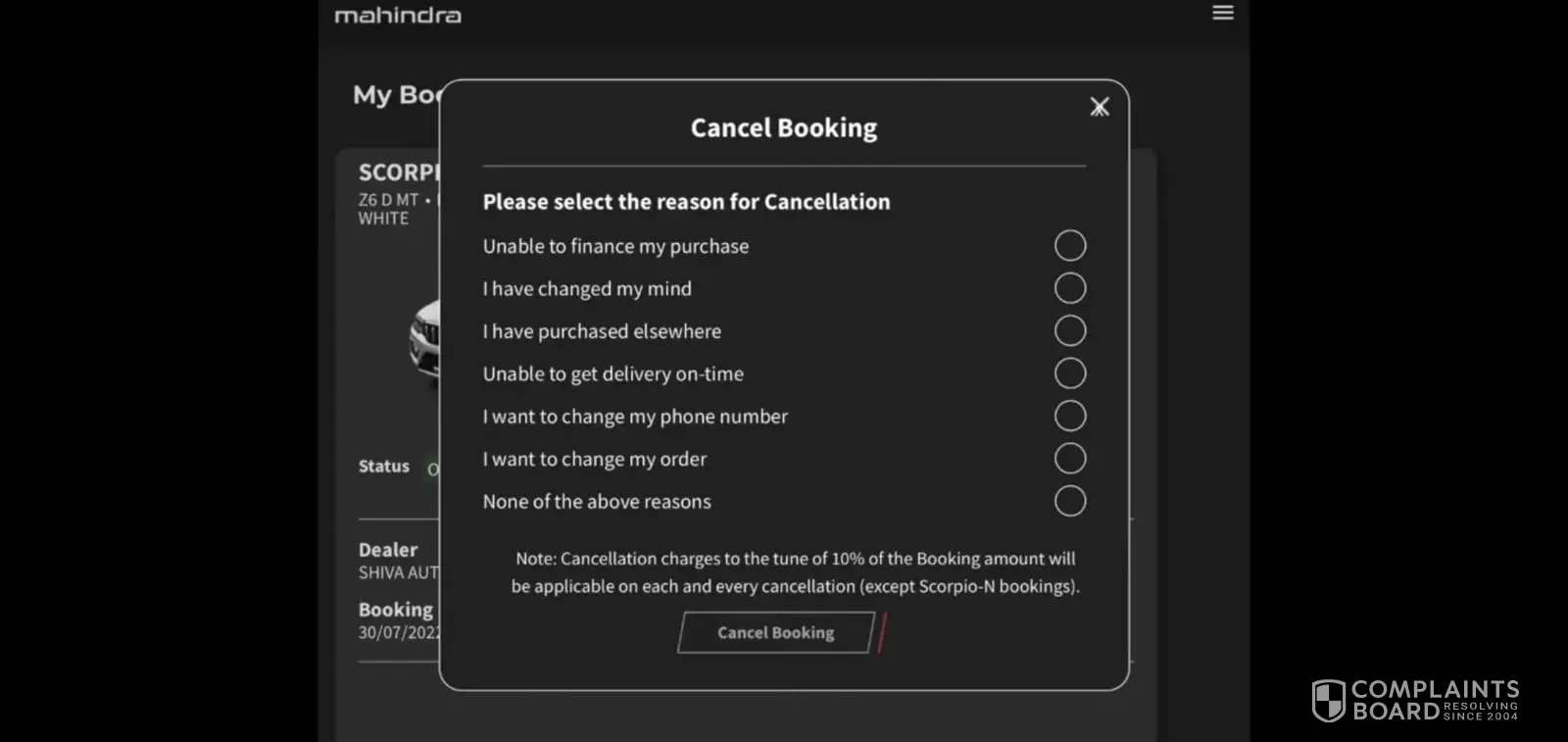This screenshot has height=742, width=1568.
Task: Click the Status label on booking card
Action: (x=384, y=467)
